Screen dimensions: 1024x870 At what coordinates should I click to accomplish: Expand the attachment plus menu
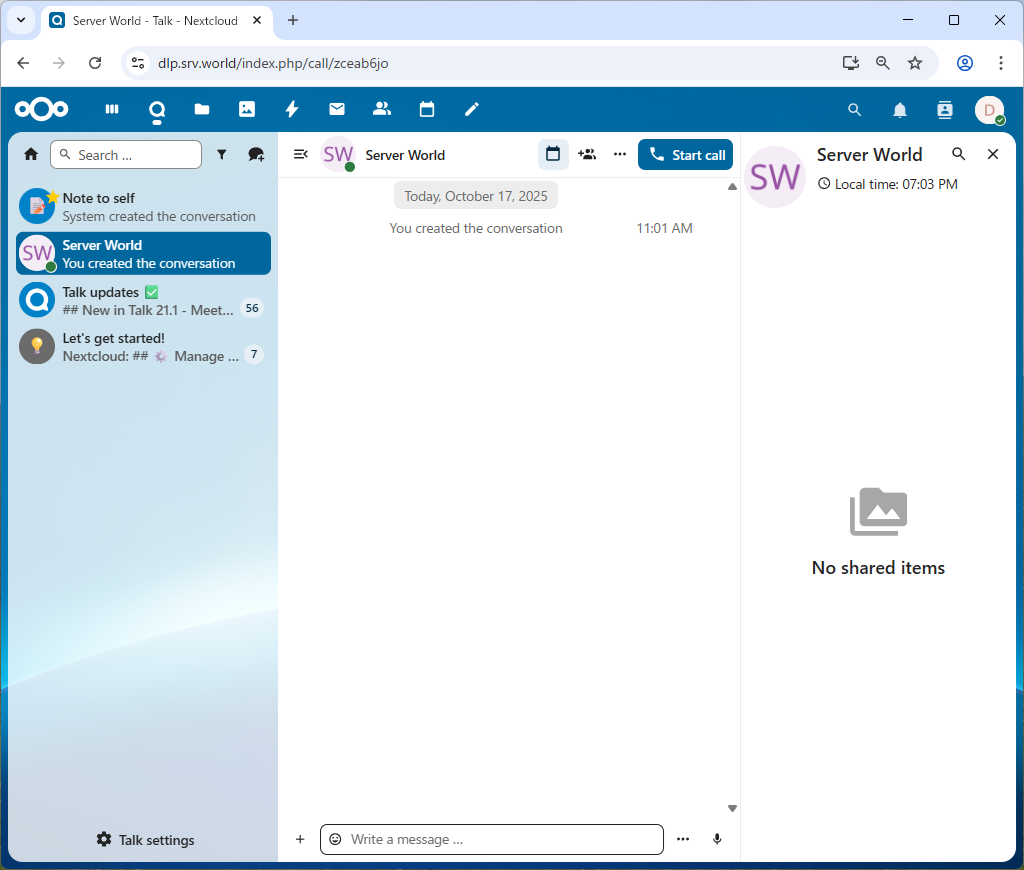(x=300, y=839)
